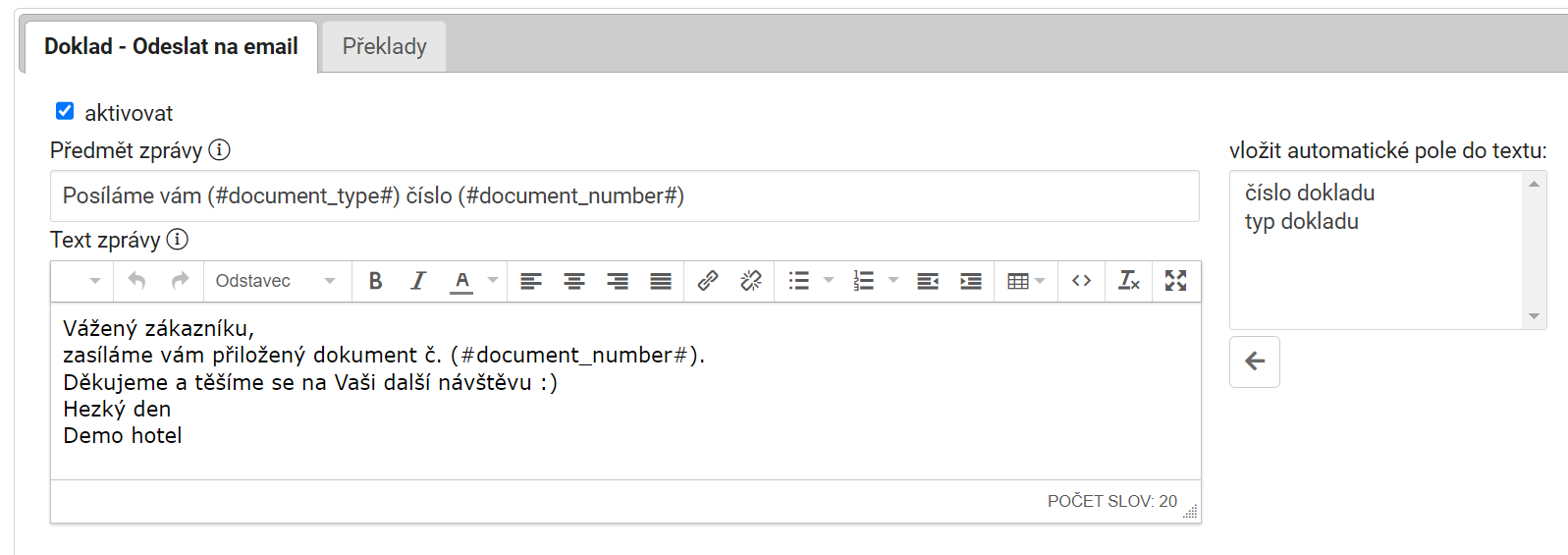The width and height of the screenshot is (1568, 555).
Task: Select číslo dokladu in the field list
Action: 1310,193
